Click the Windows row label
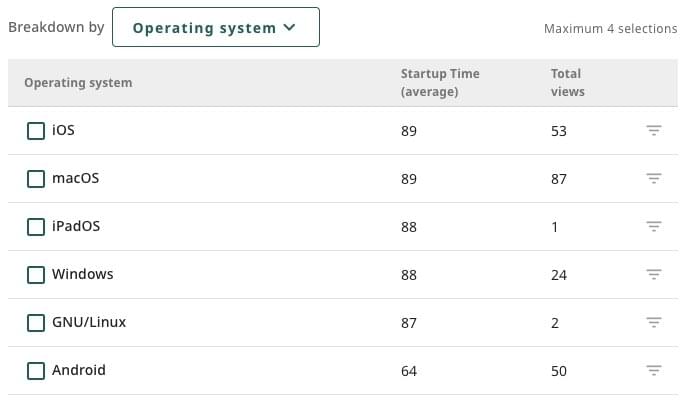 tap(83, 275)
